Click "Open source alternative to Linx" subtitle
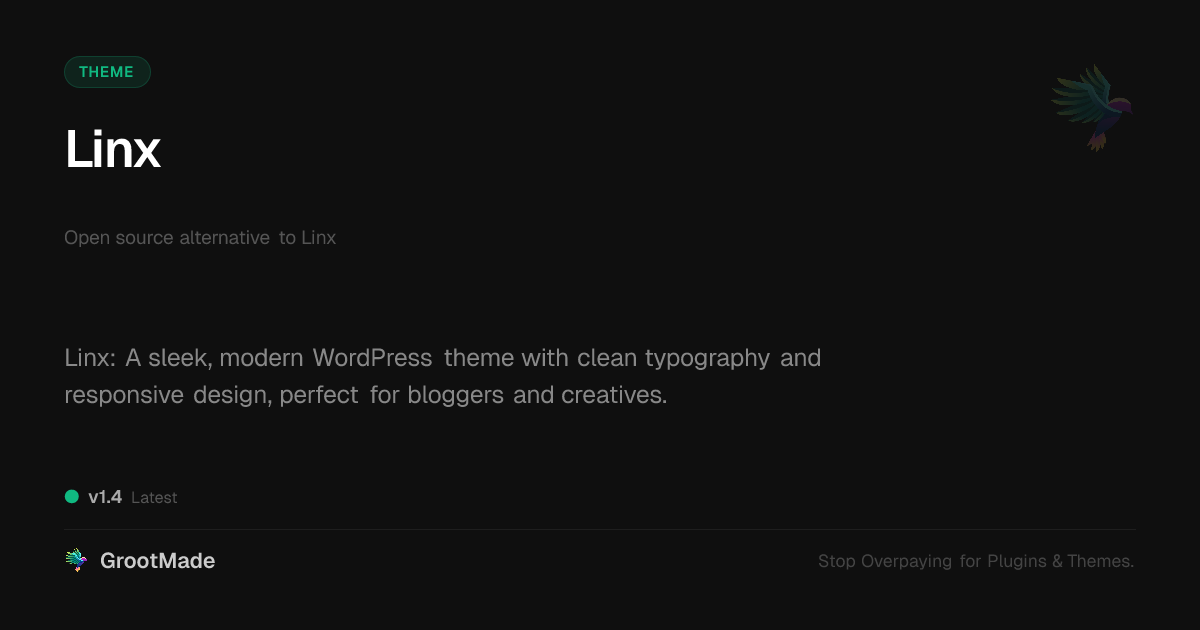This screenshot has height=630, width=1200. [200, 238]
